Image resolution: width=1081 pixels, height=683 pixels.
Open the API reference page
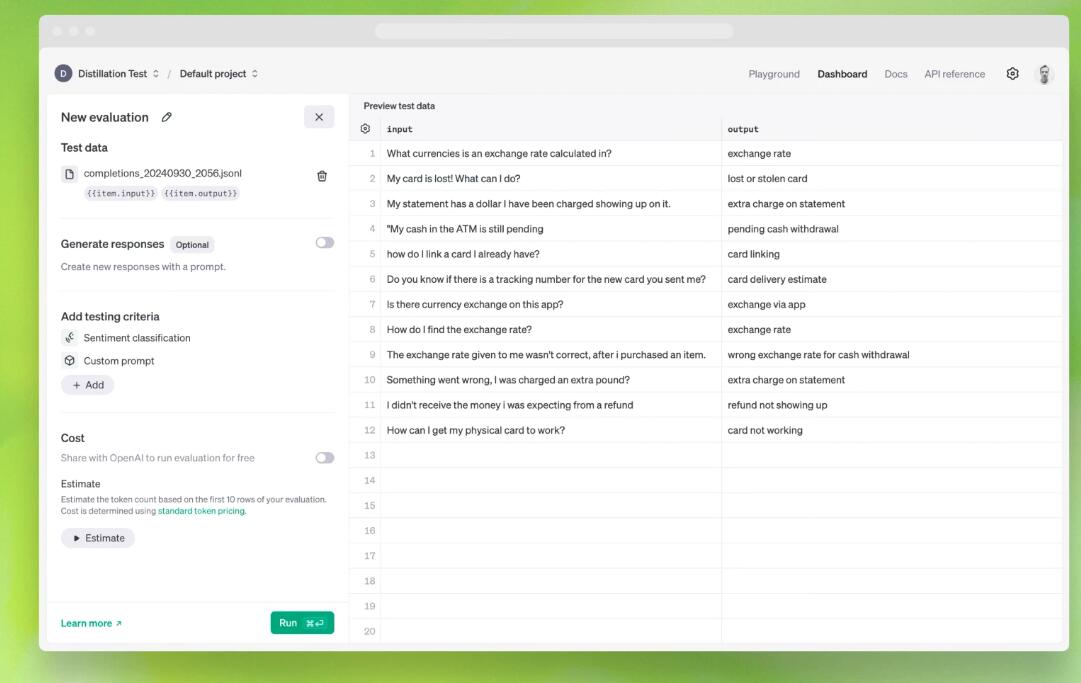954,74
